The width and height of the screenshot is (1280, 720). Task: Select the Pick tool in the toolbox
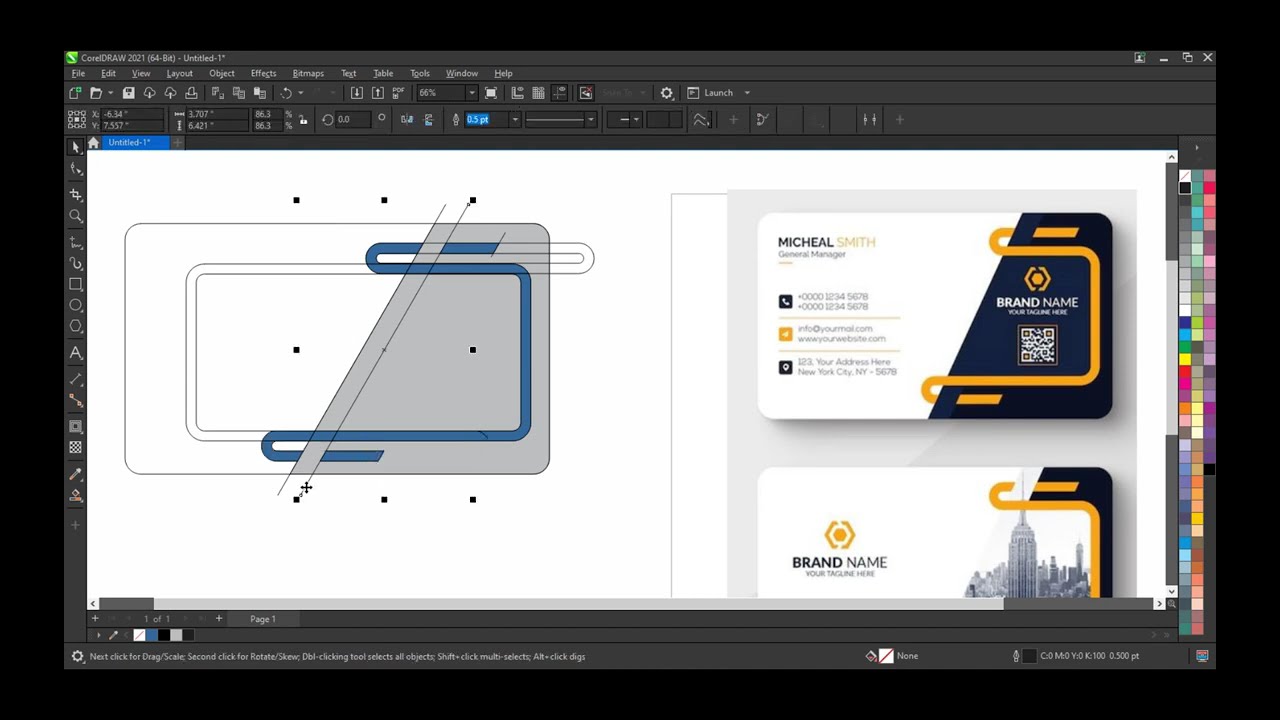pos(76,147)
